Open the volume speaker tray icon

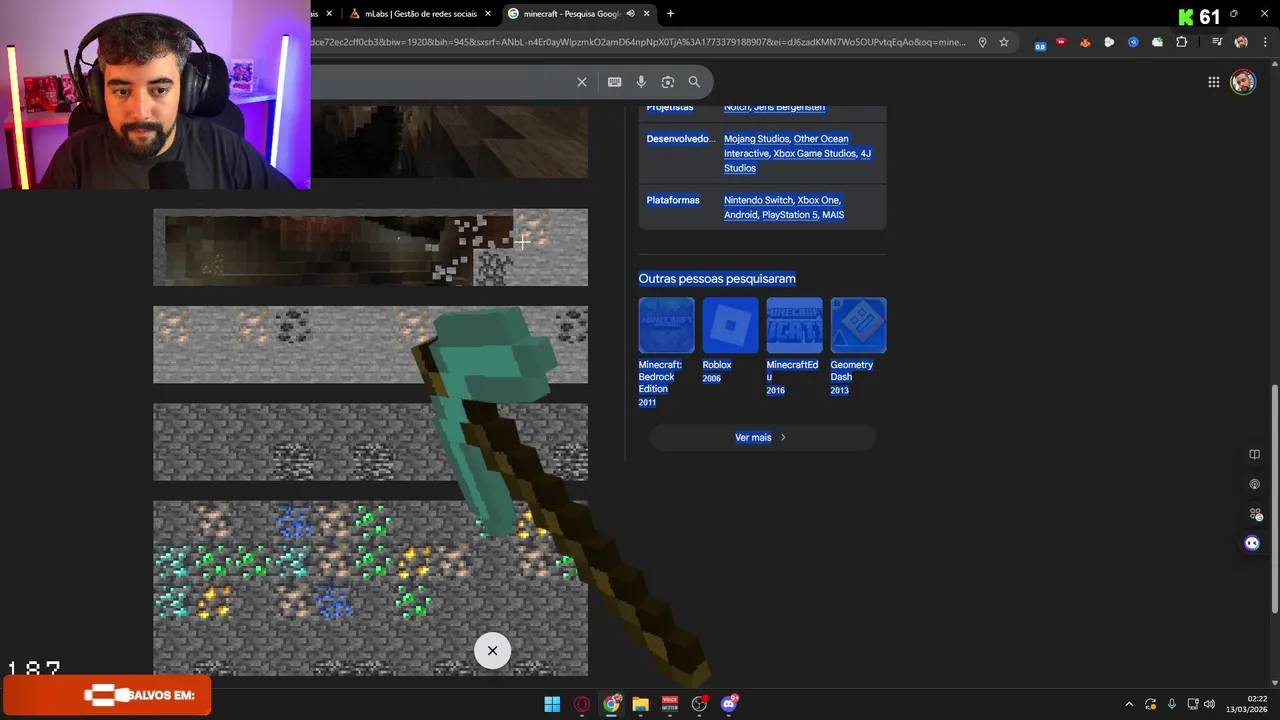coord(1209,704)
